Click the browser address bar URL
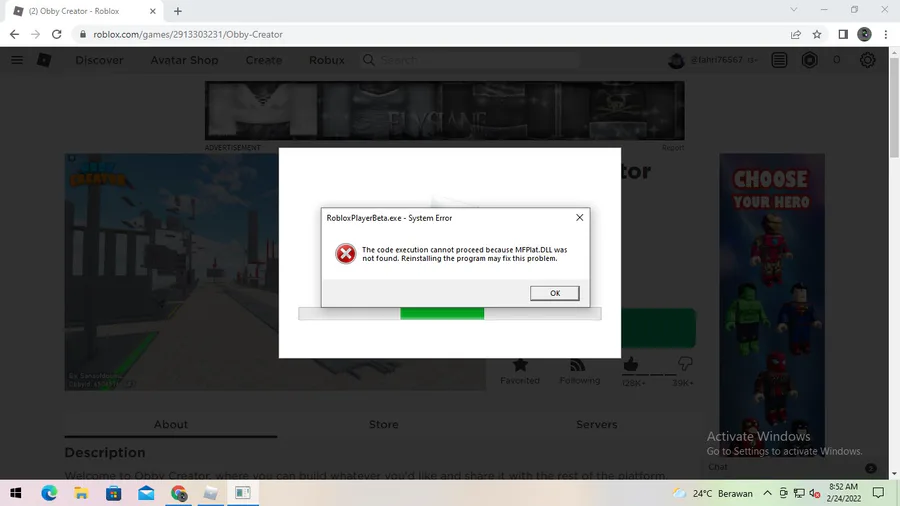 coord(188,34)
